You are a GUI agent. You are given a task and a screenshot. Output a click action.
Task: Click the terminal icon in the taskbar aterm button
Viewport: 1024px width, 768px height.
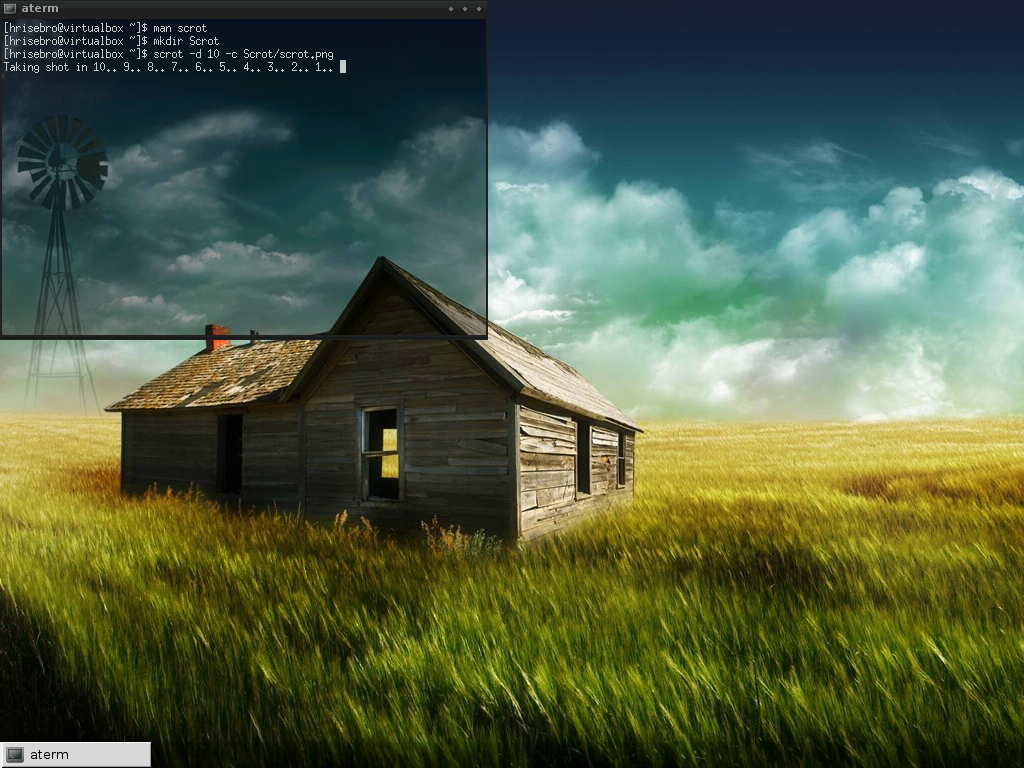15,754
